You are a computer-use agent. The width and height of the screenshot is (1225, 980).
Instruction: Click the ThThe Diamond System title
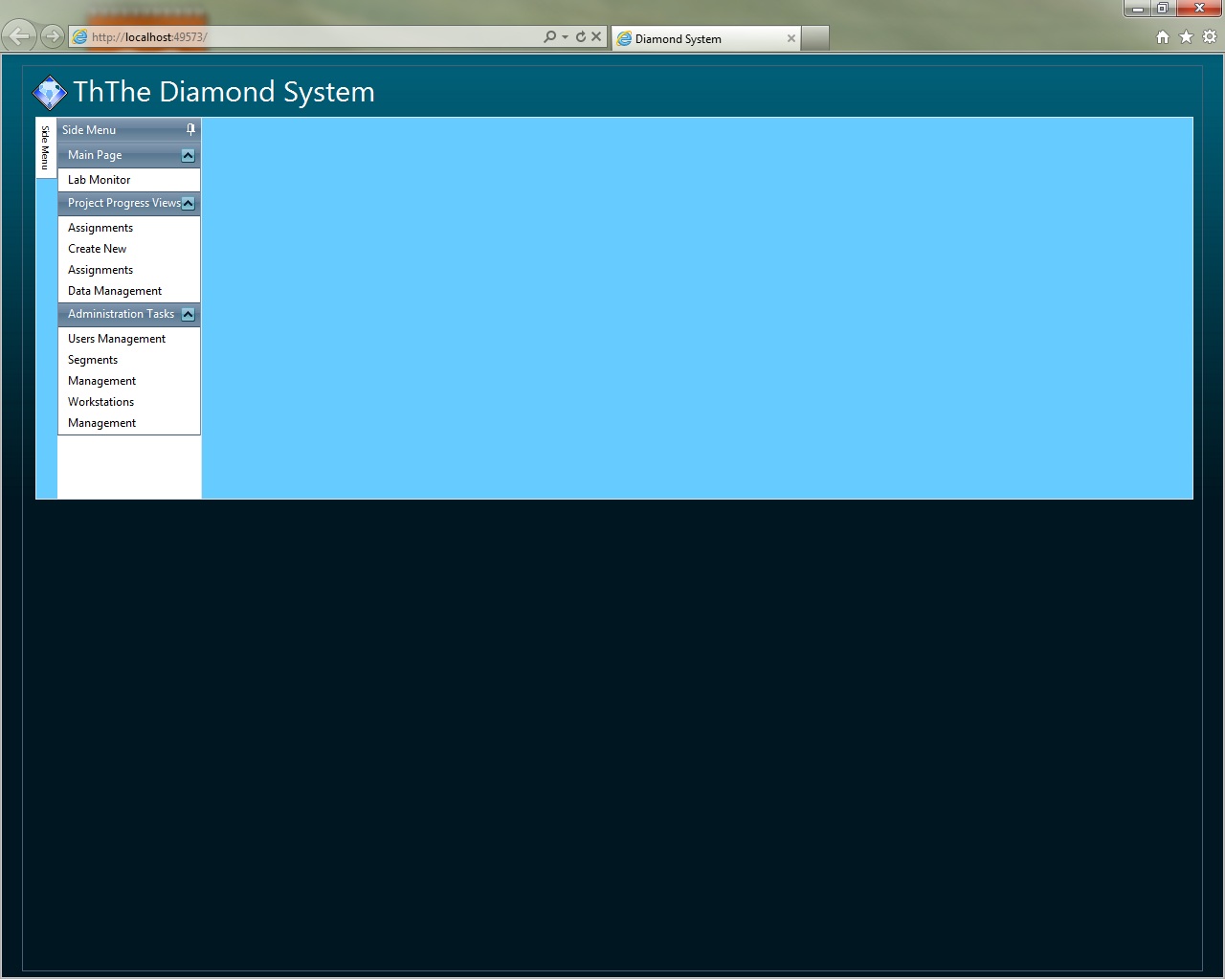224,92
